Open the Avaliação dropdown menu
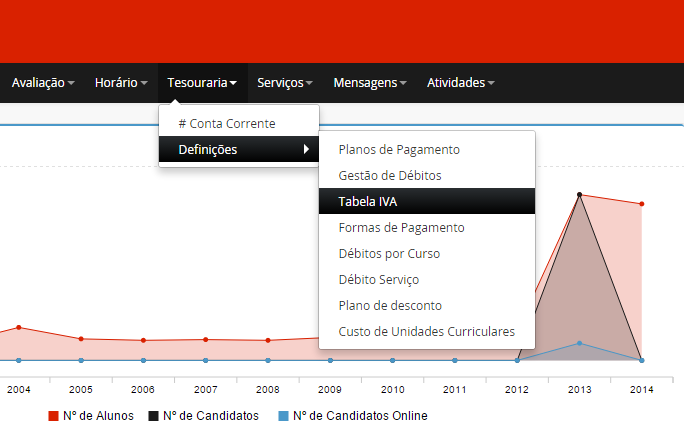684x434 pixels. [x=43, y=83]
